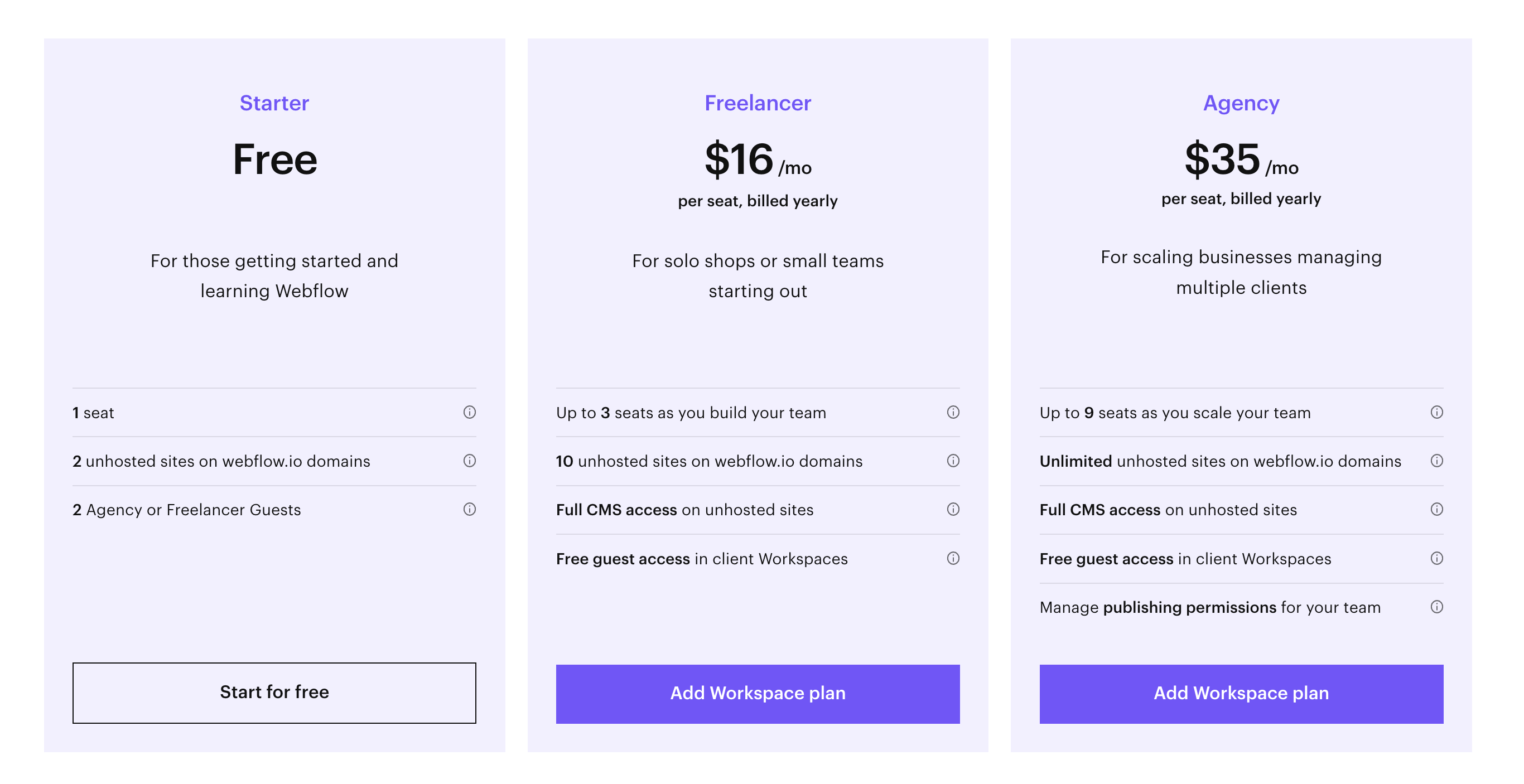Viewport: 1524px width, 784px height.
Task: Click Agency Free guest access info icon
Action: tap(1436, 558)
